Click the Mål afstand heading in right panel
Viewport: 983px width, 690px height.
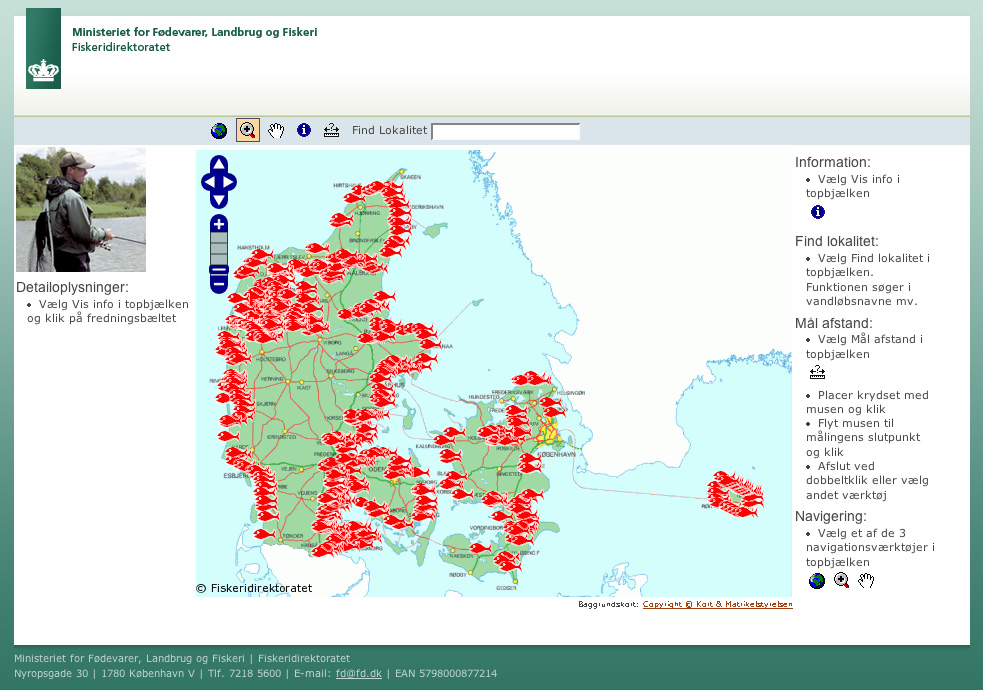pos(834,323)
